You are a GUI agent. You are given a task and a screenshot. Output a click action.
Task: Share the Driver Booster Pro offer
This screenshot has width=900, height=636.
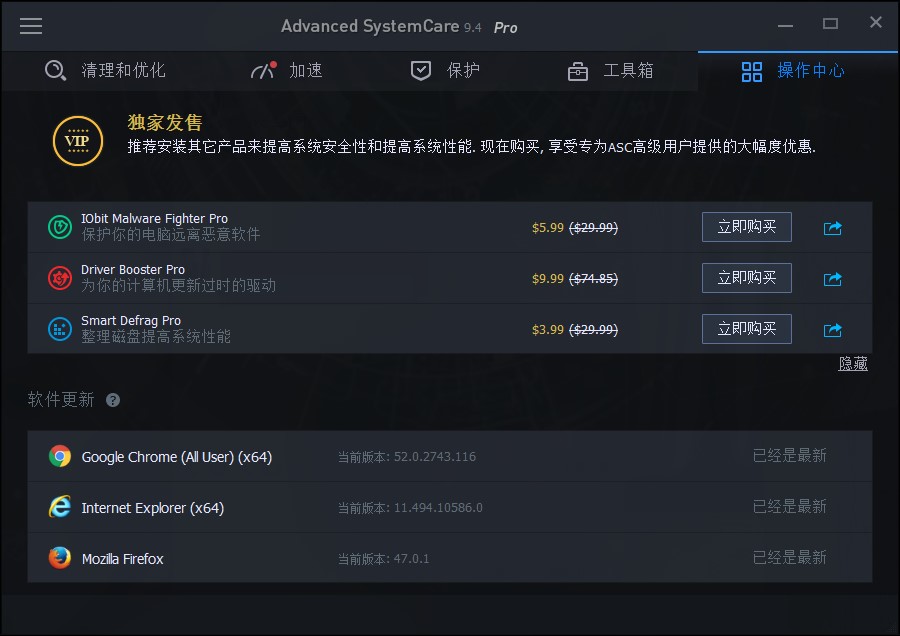832,279
